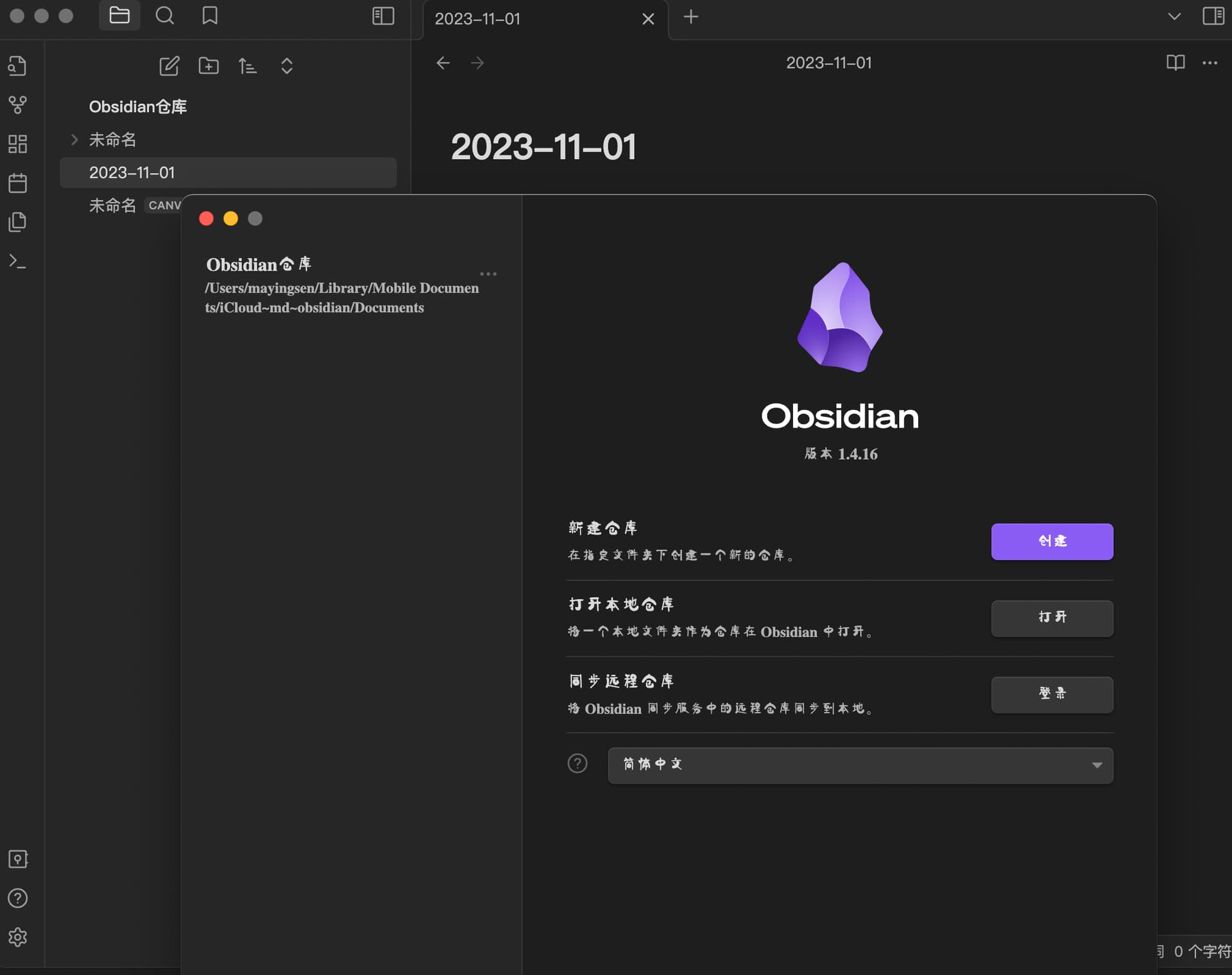Open the search panel magnifier icon
This screenshot has width=1232, height=975.
point(165,15)
